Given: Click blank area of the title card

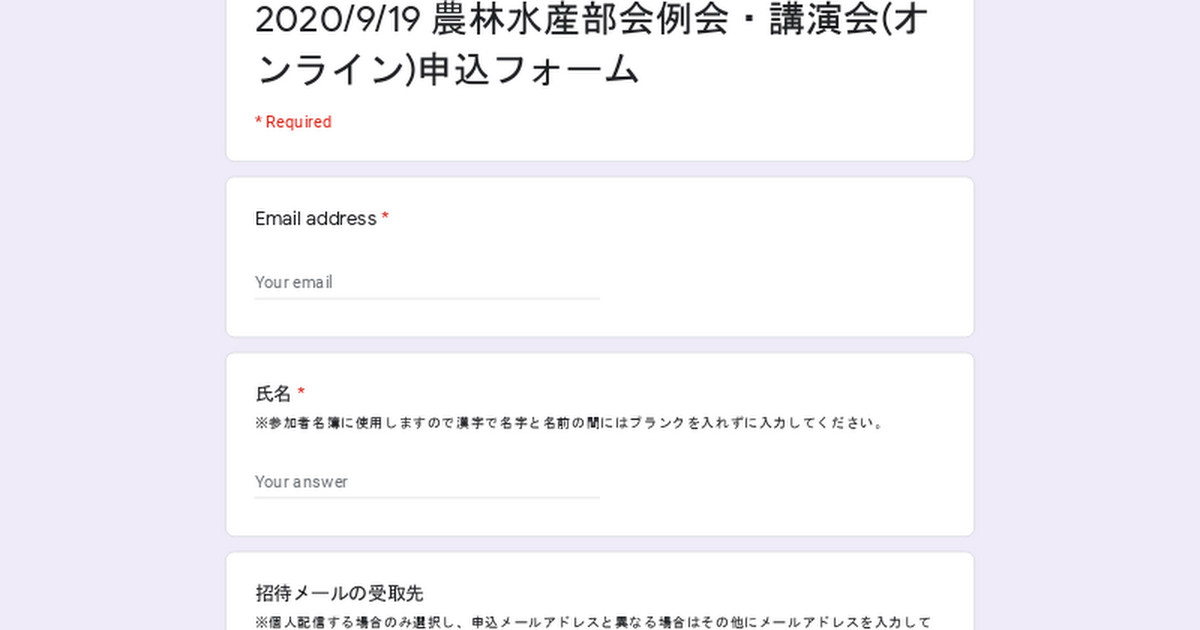Looking at the screenshot, I should pos(700,125).
